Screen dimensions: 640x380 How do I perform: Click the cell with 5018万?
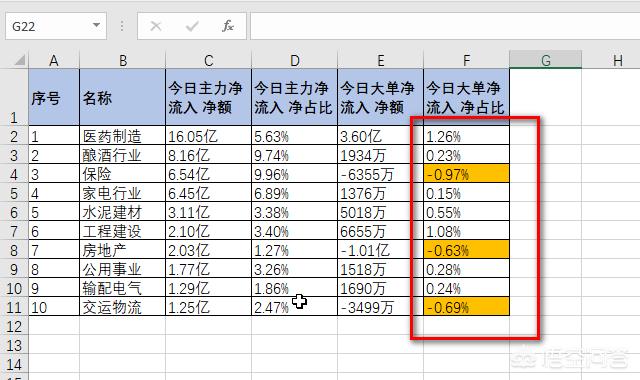click(380, 212)
